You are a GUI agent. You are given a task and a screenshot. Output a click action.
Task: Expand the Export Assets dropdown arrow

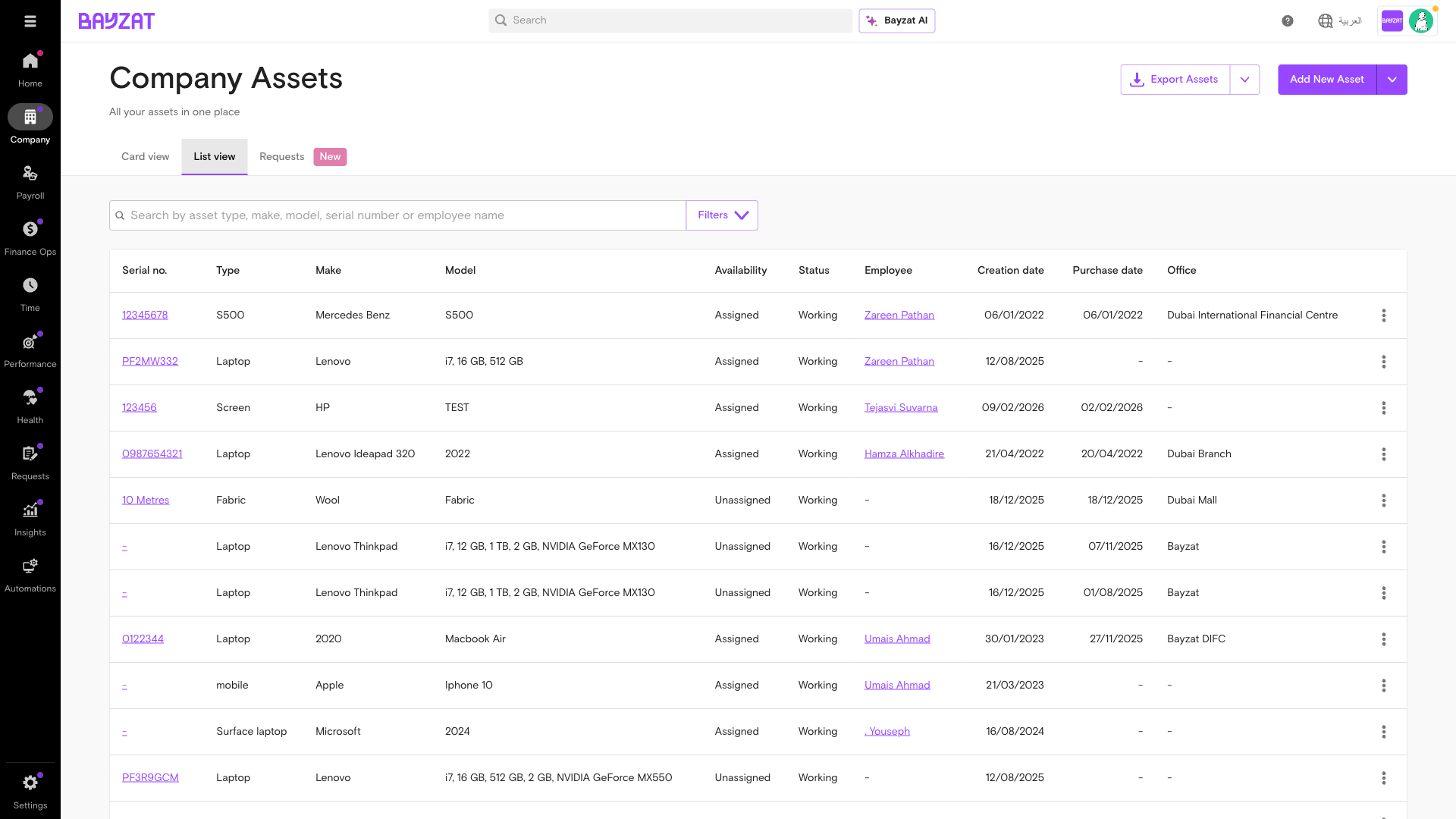[x=1244, y=80]
